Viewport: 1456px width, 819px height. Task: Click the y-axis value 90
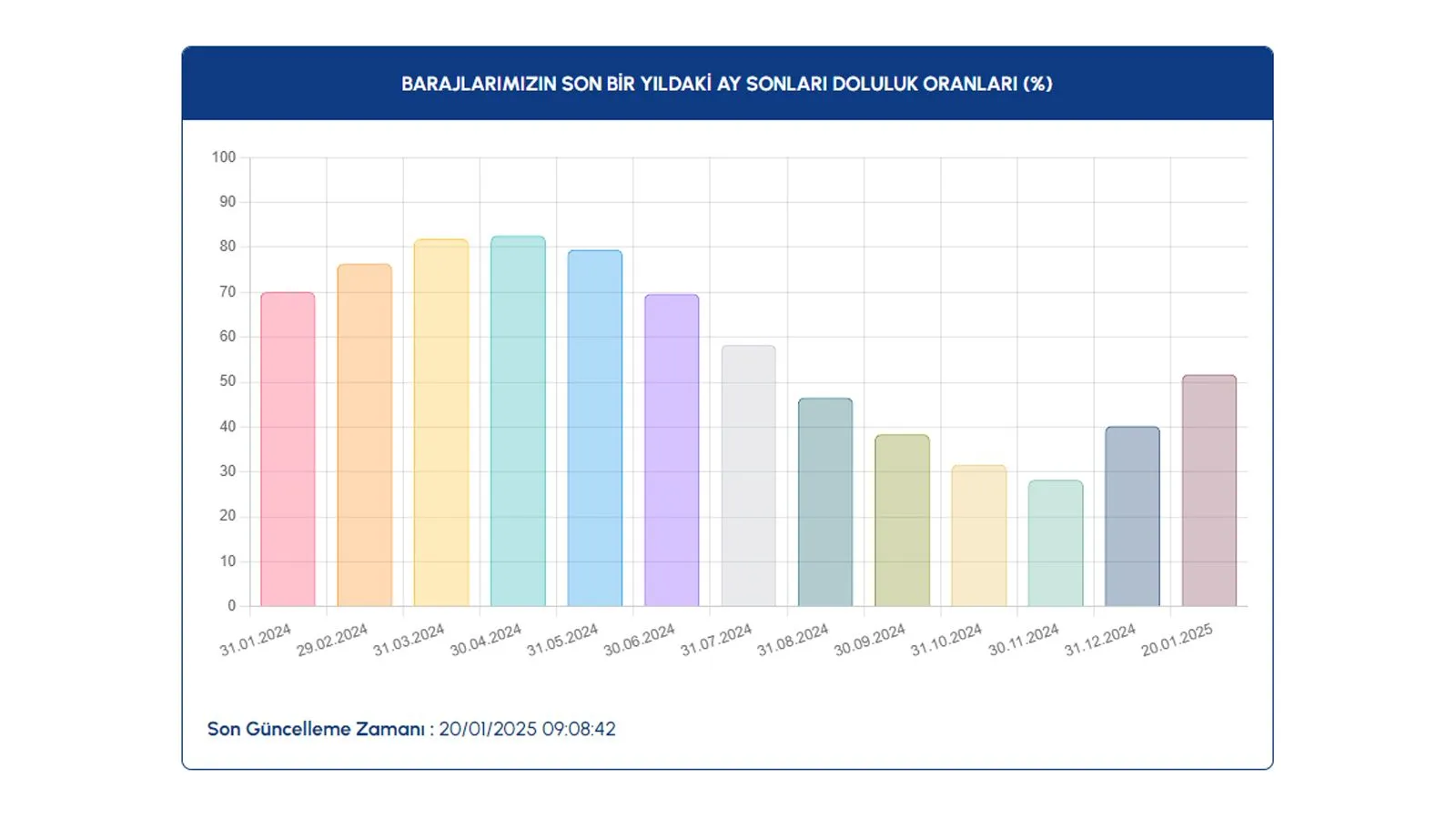click(227, 202)
